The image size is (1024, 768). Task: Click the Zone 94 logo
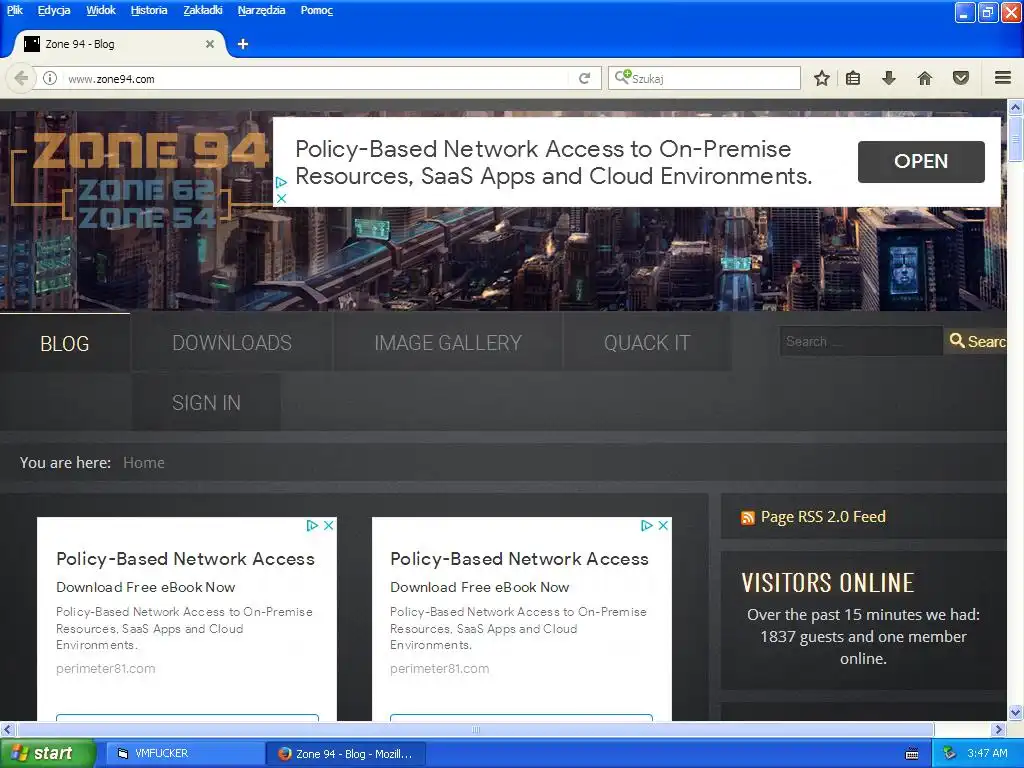[140, 180]
